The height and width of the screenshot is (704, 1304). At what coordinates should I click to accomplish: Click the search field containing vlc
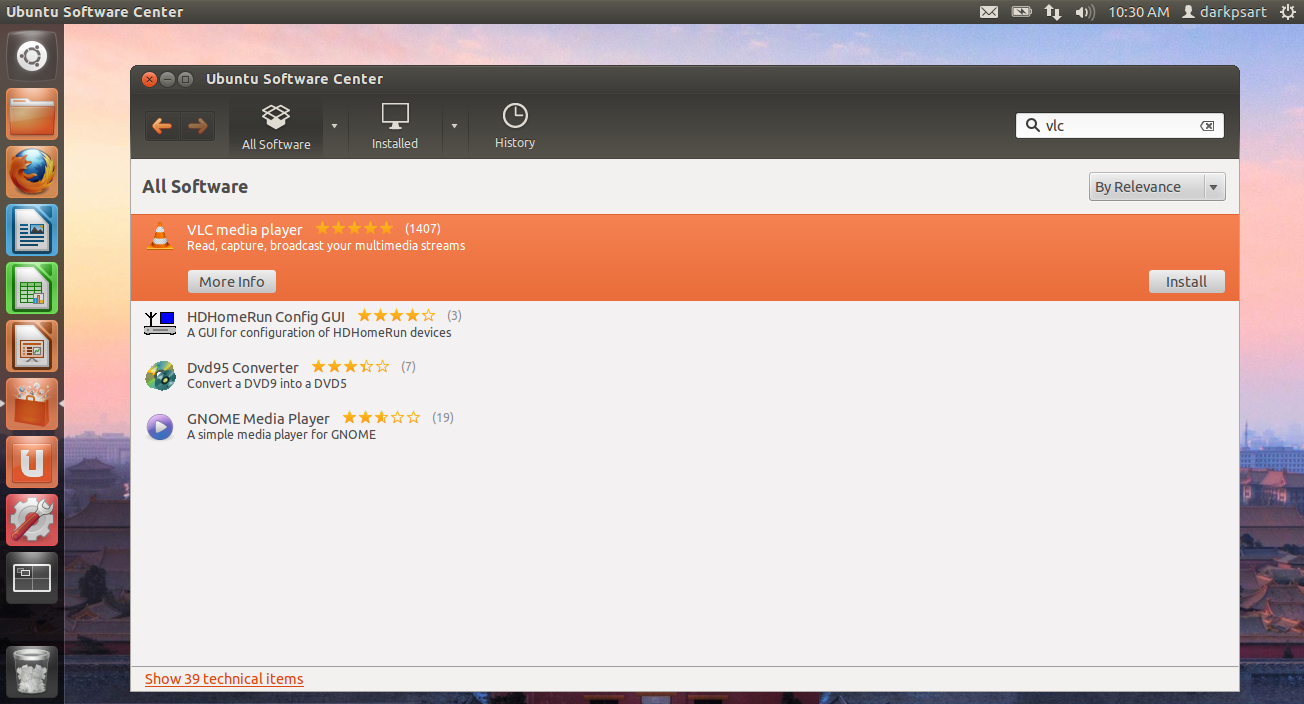click(1120, 126)
